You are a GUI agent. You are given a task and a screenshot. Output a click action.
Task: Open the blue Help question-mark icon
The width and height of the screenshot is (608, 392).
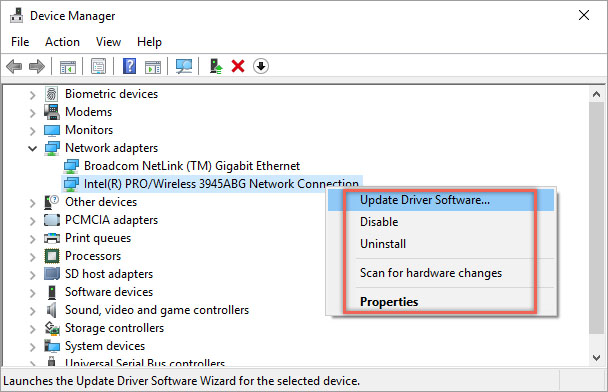[130, 66]
